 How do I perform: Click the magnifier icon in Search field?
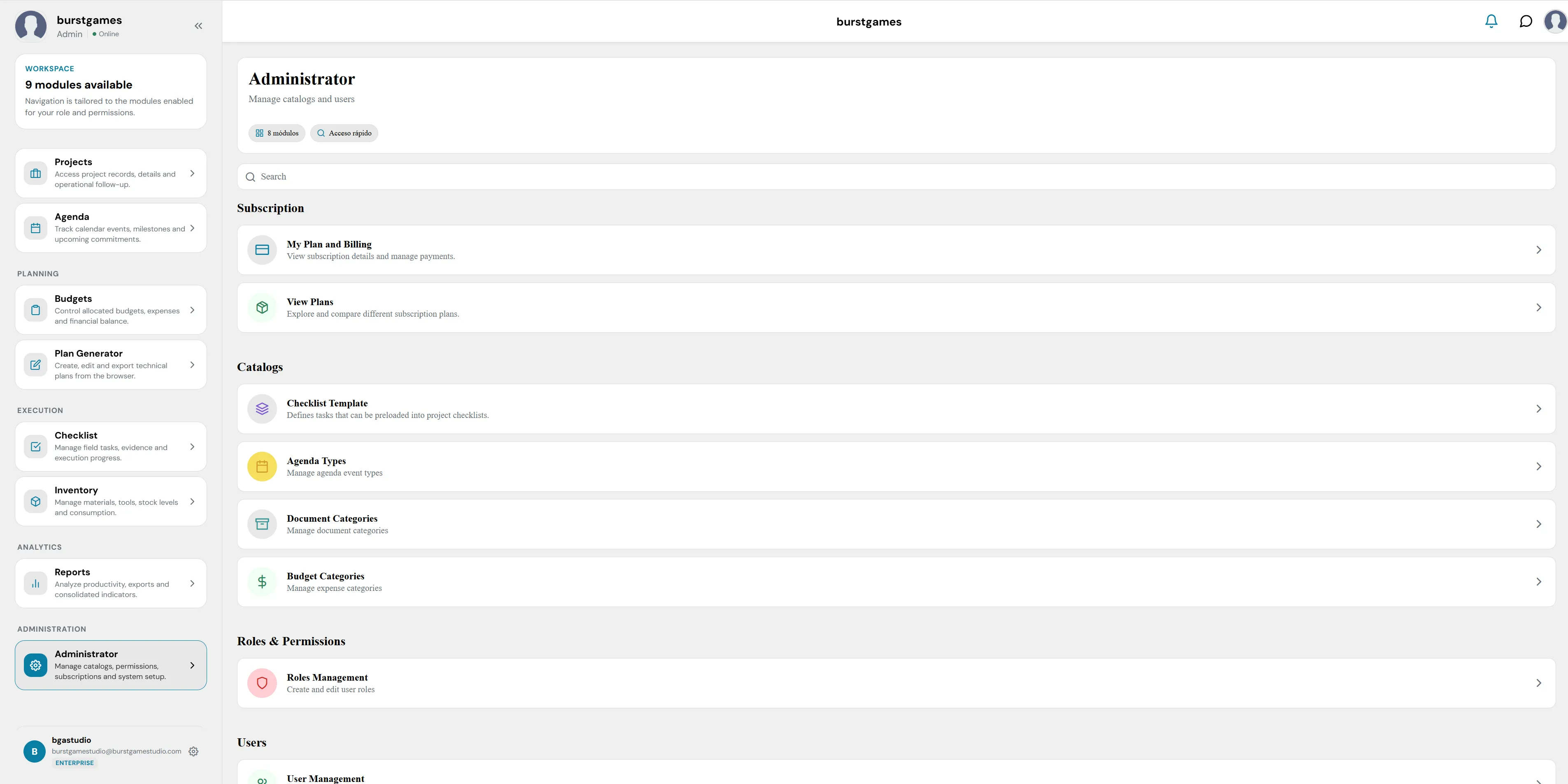pyautogui.click(x=250, y=177)
